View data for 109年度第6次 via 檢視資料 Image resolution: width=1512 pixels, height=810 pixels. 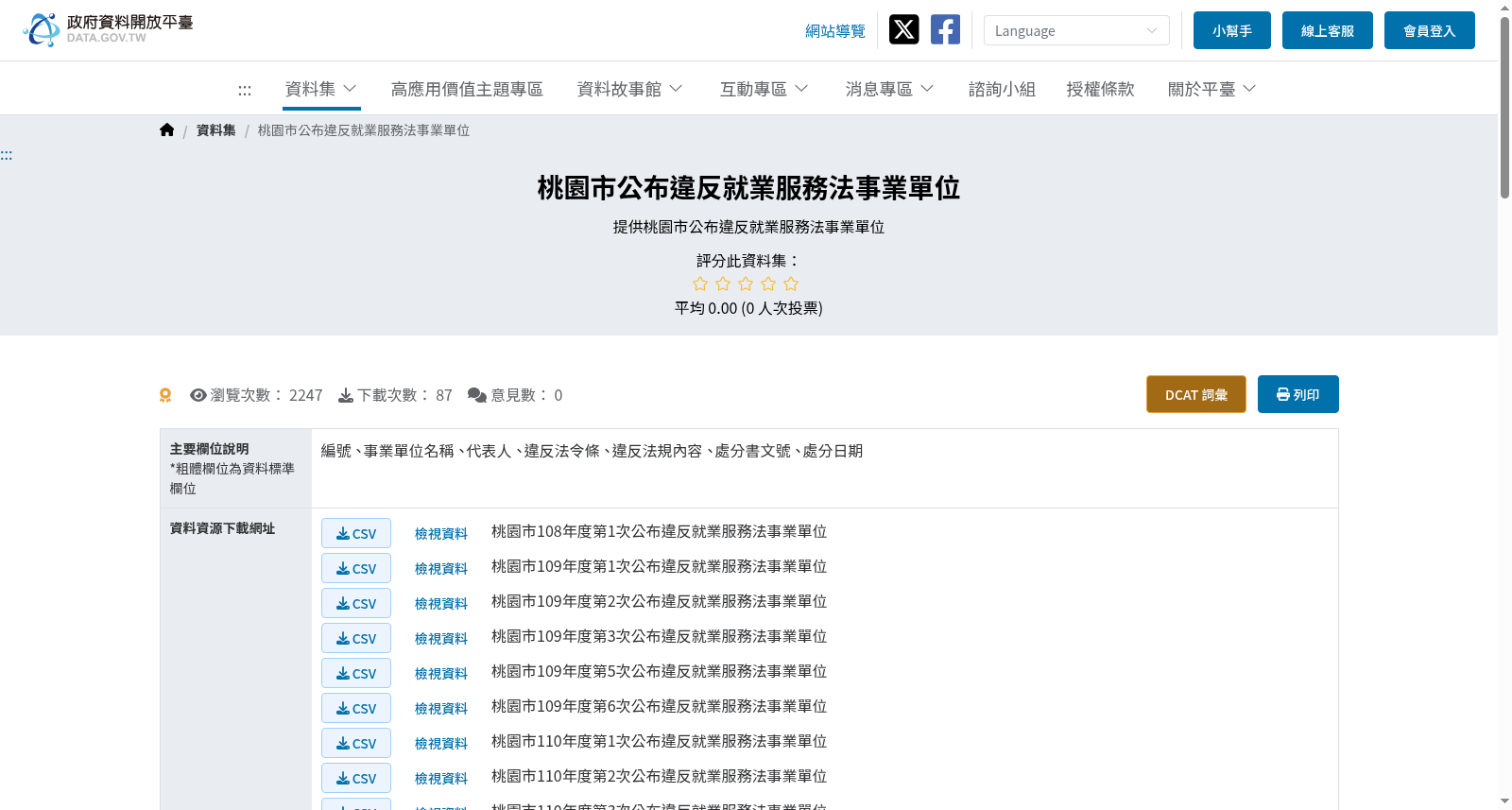click(441, 709)
